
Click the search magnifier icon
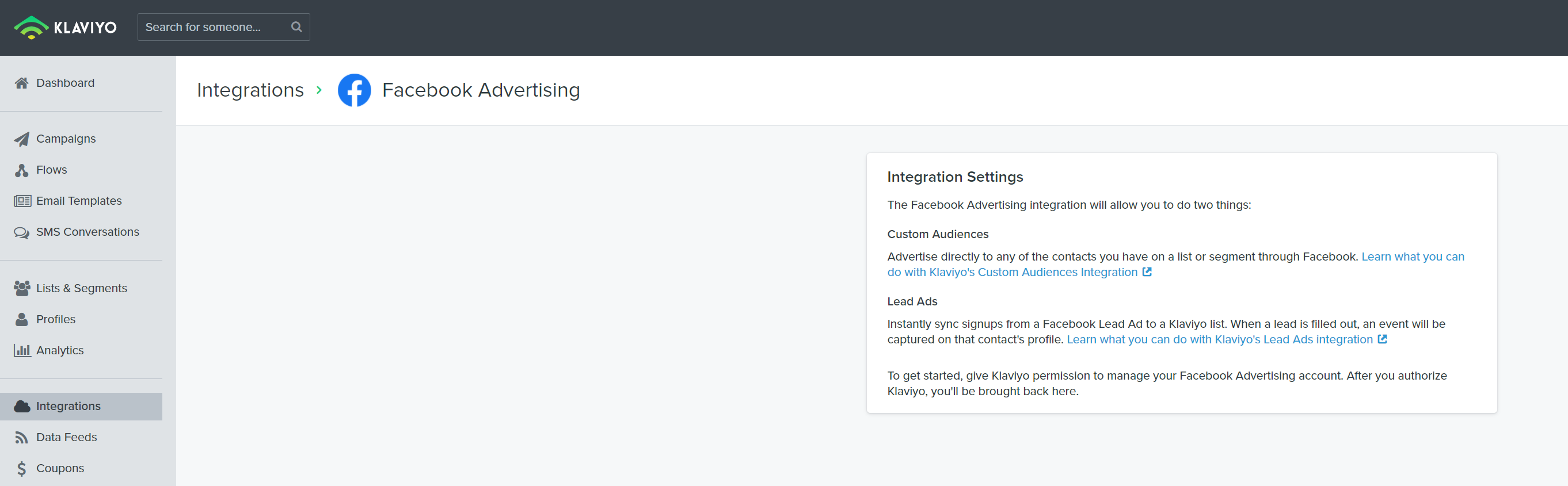(x=296, y=27)
